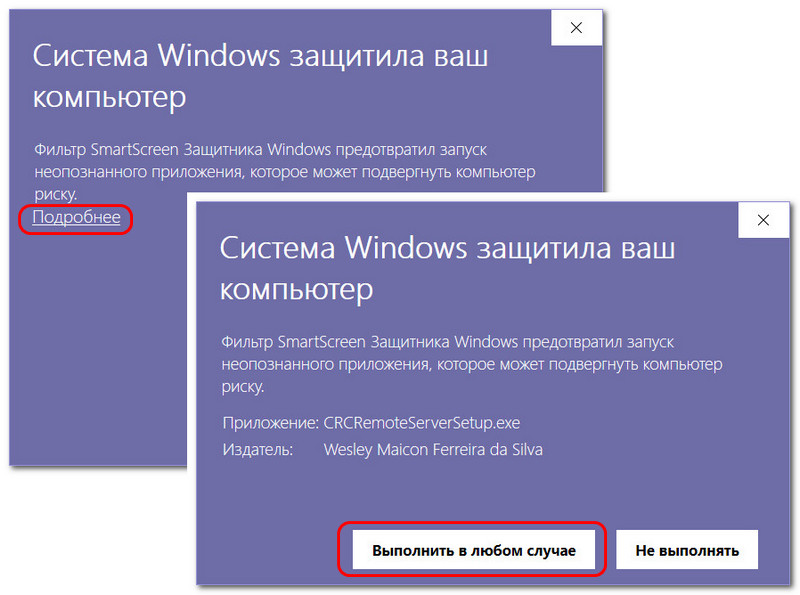The width and height of the screenshot is (800, 595).
Task: Click the Не выполнять button
Action: (x=687, y=550)
